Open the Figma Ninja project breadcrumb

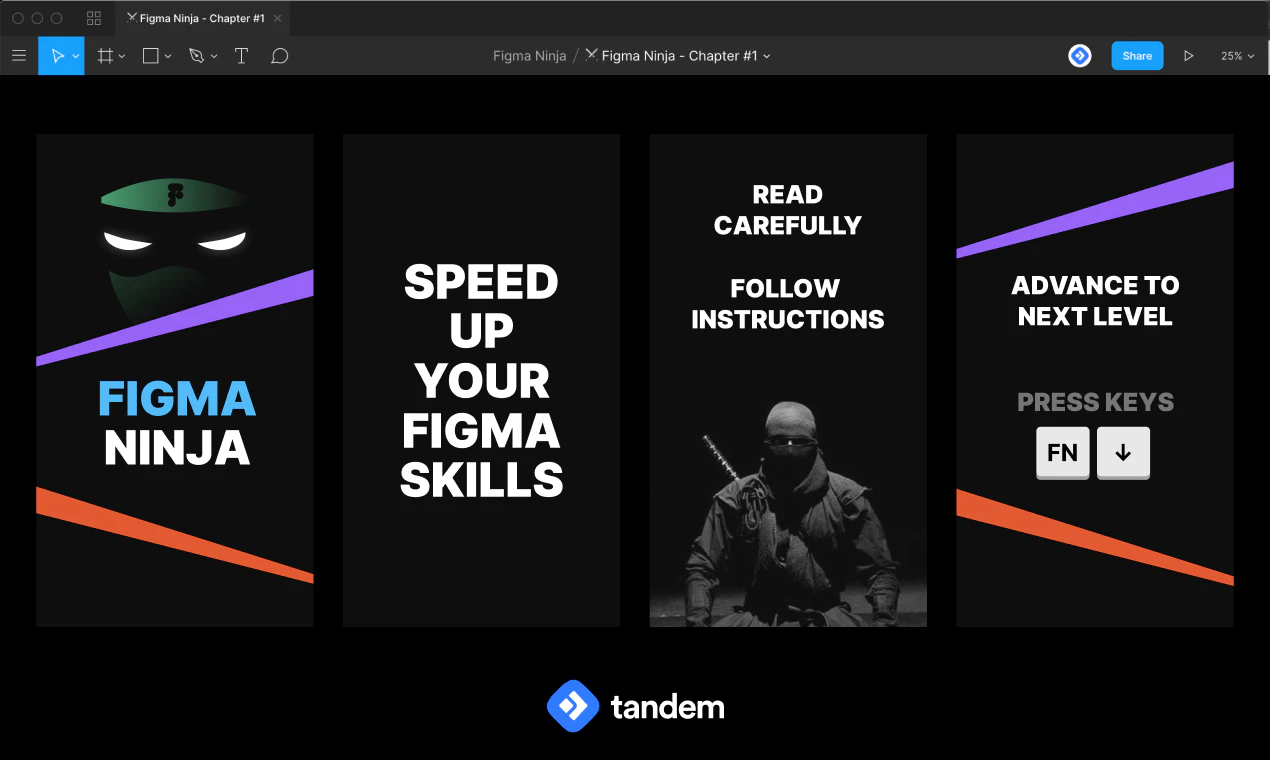click(x=530, y=56)
